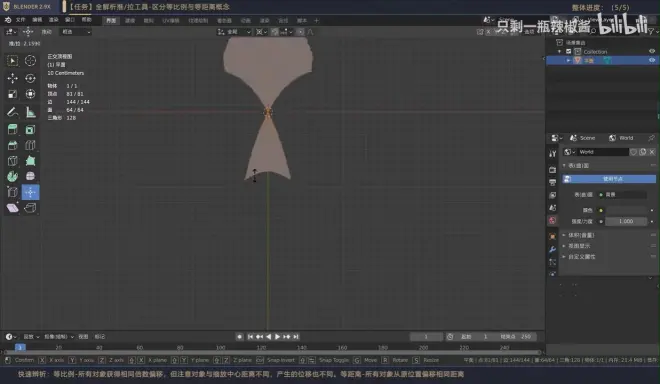
Task: Select the Select Box tool
Action: [13, 61]
